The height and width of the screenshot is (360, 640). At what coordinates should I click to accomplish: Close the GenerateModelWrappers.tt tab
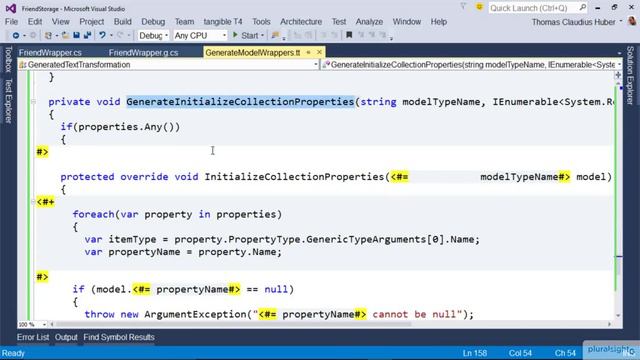pos(319,53)
